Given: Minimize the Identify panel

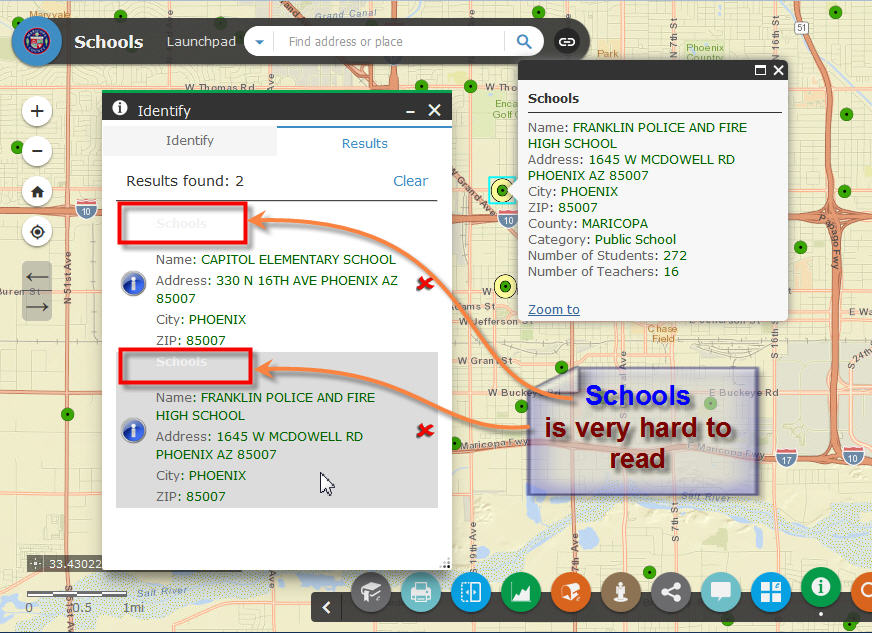Looking at the screenshot, I should pyautogui.click(x=410, y=111).
